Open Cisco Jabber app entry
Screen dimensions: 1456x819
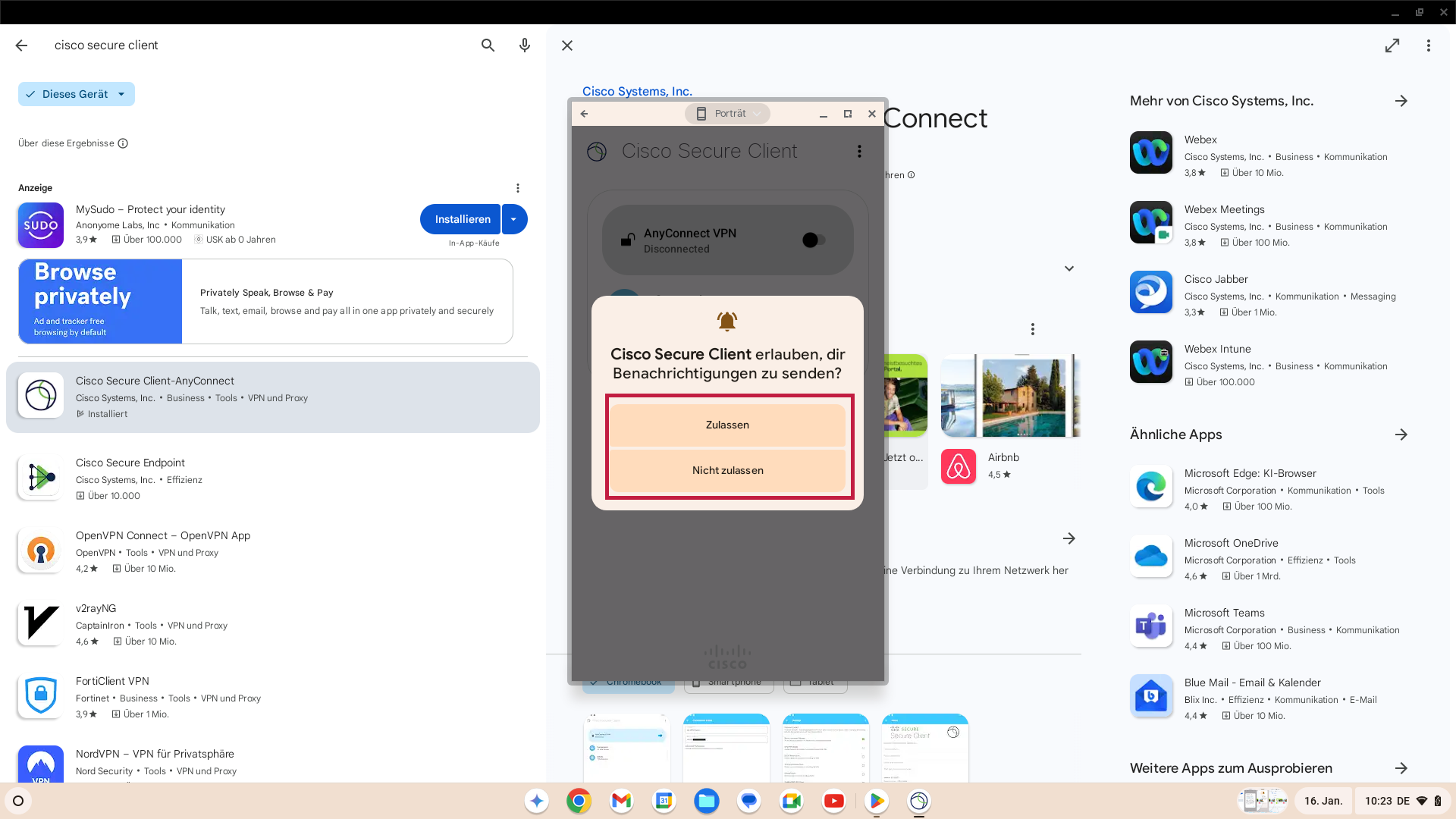[1270, 295]
